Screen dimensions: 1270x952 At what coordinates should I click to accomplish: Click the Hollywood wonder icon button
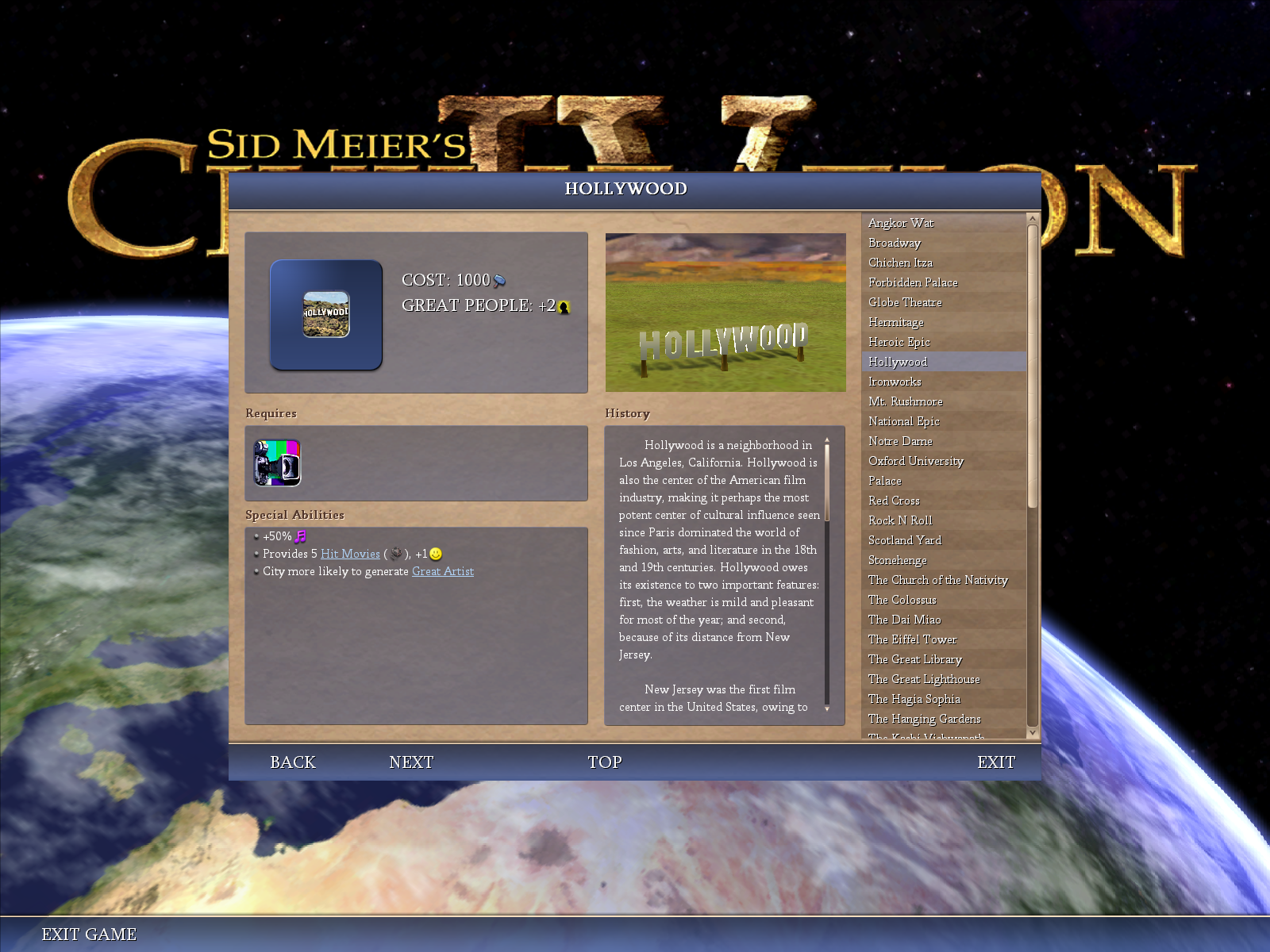[x=326, y=314]
